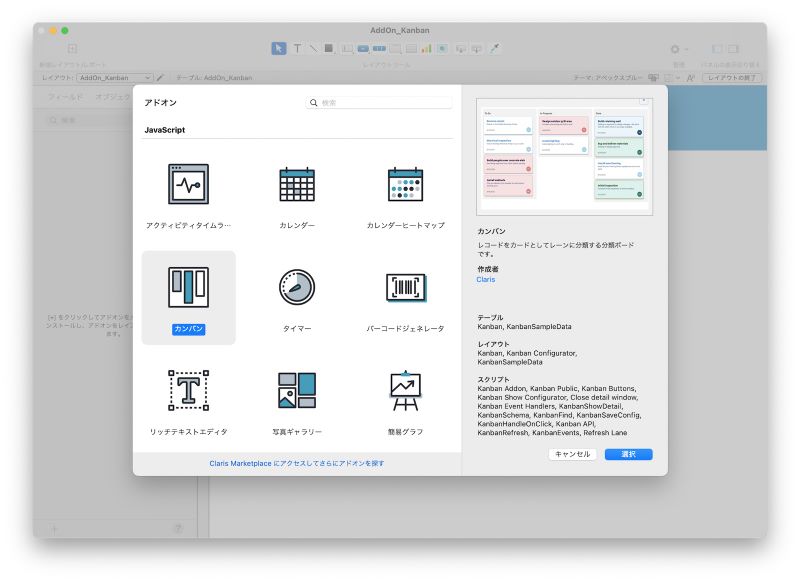The image size is (800, 582).
Task: Choose the Calendar (カレンダー) add-on icon
Action: [297, 184]
